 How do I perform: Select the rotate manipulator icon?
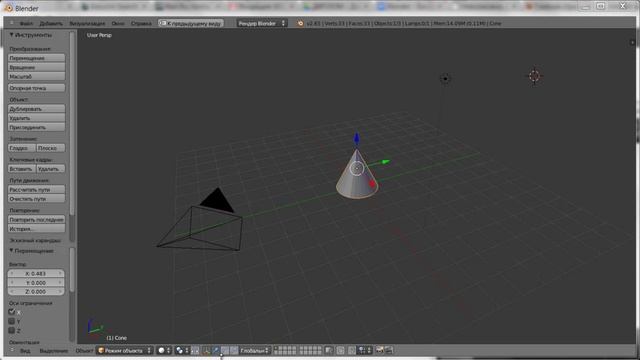(x=224, y=351)
